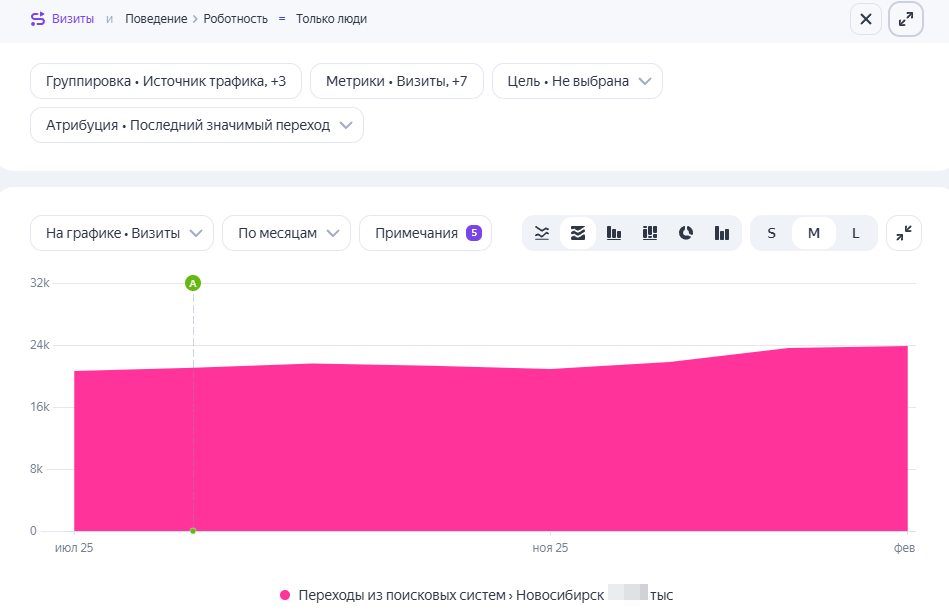
Task: Open Группировка Источник трафика selector
Action: tap(166, 81)
